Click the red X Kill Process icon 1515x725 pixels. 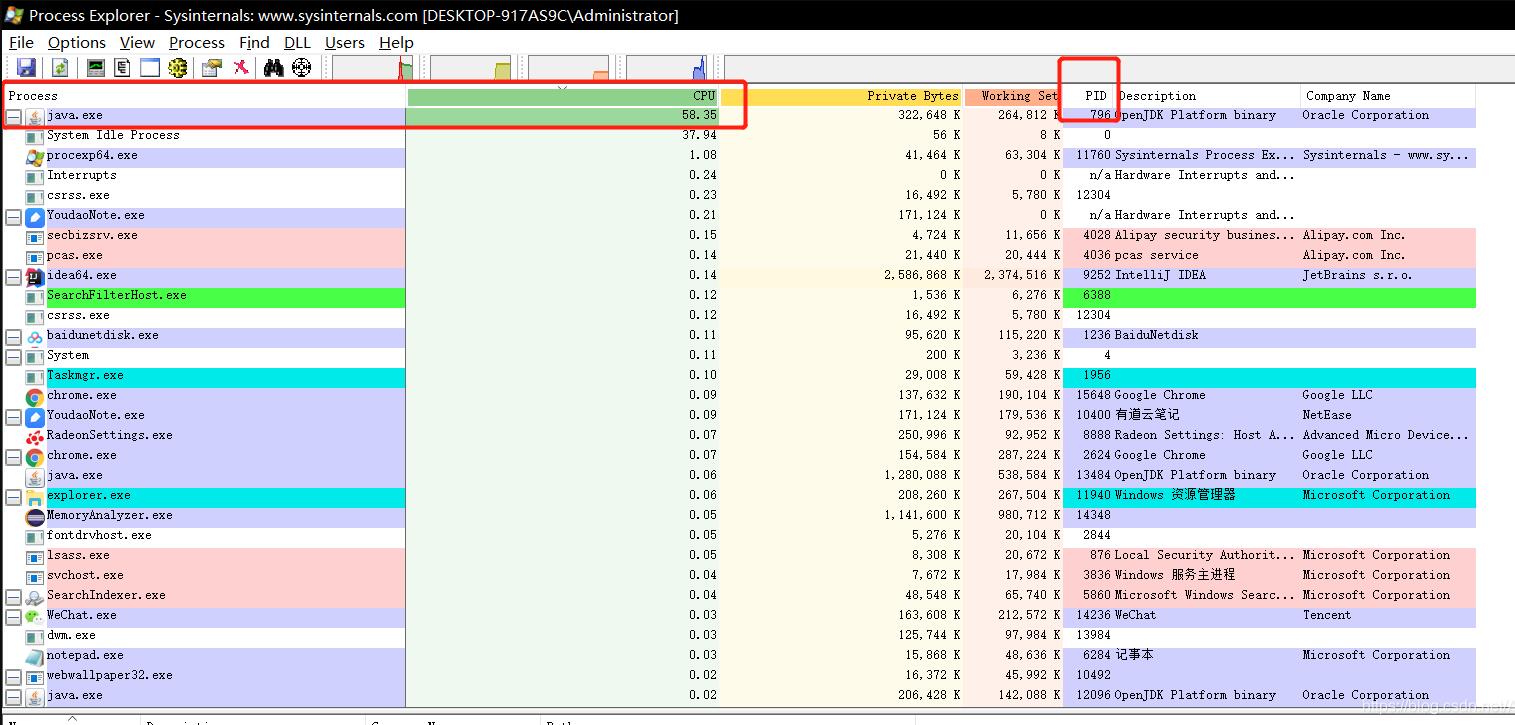(241, 68)
